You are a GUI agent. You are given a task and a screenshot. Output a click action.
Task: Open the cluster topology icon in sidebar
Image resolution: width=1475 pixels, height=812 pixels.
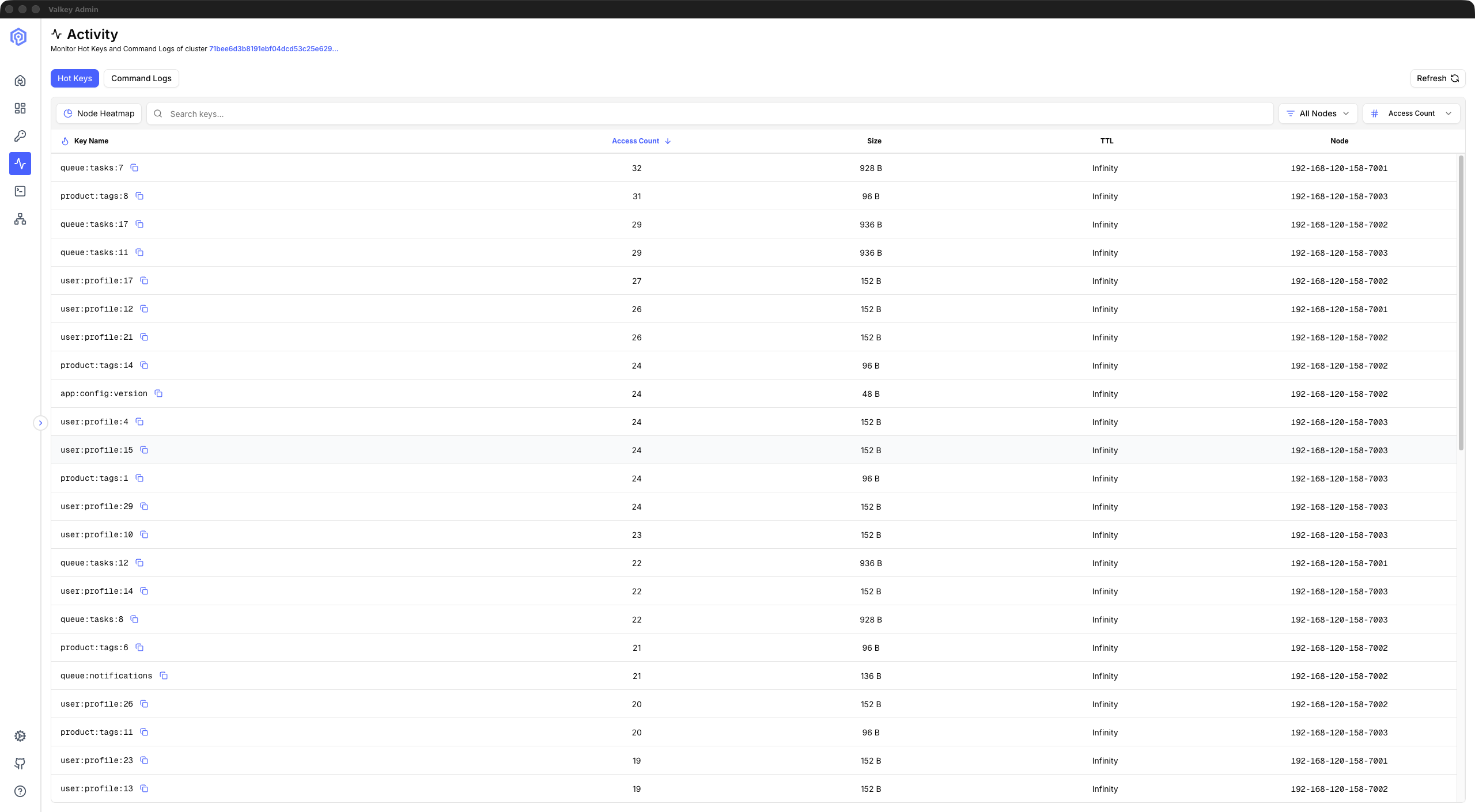pyautogui.click(x=20, y=219)
